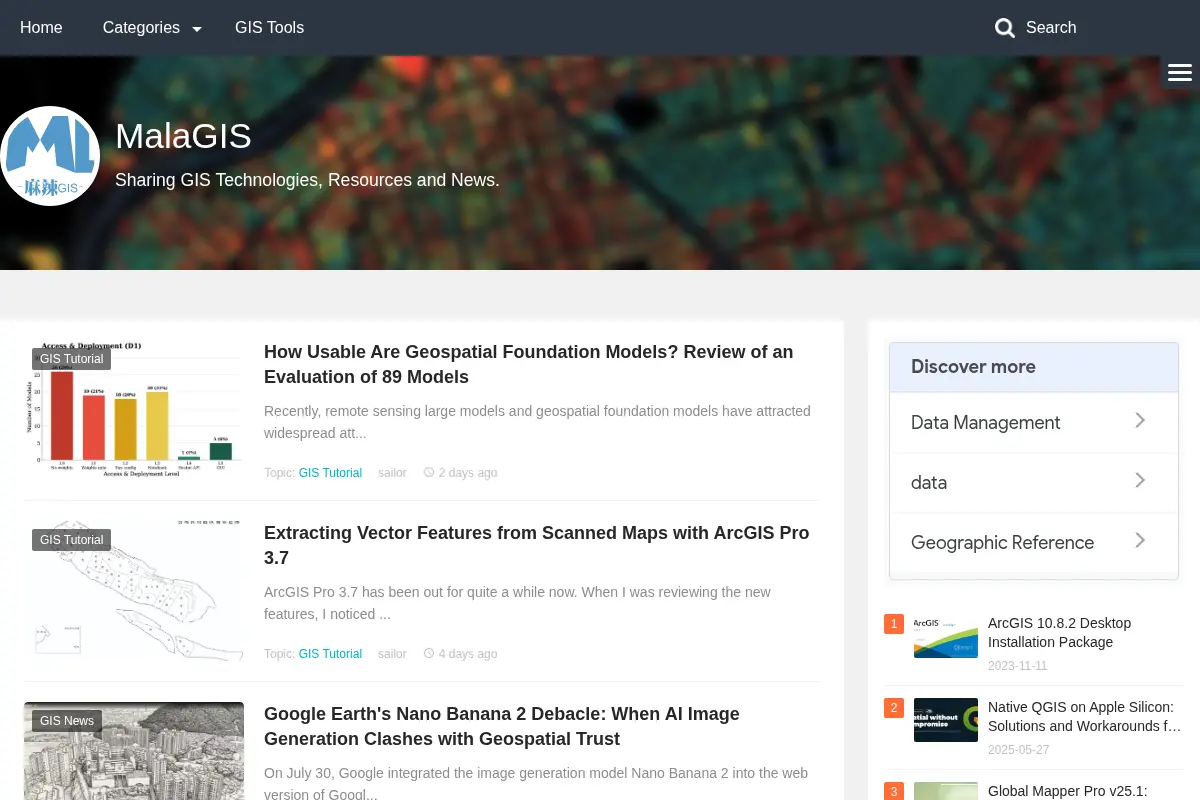1200x800 pixels.
Task: Click Native QGIS post thumbnail
Action: (946, 720)
